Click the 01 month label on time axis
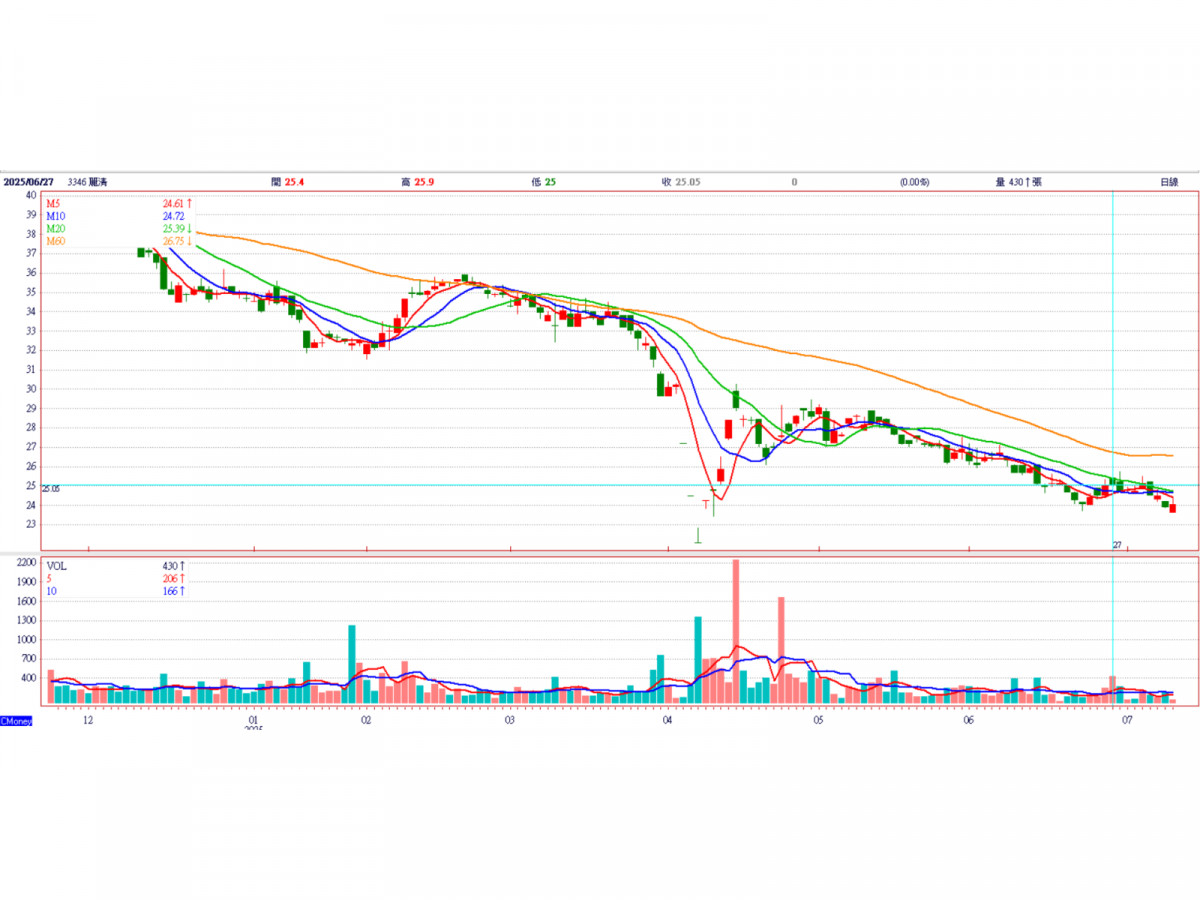Viewport: 1200px width, 900px height. pos(254,720)
